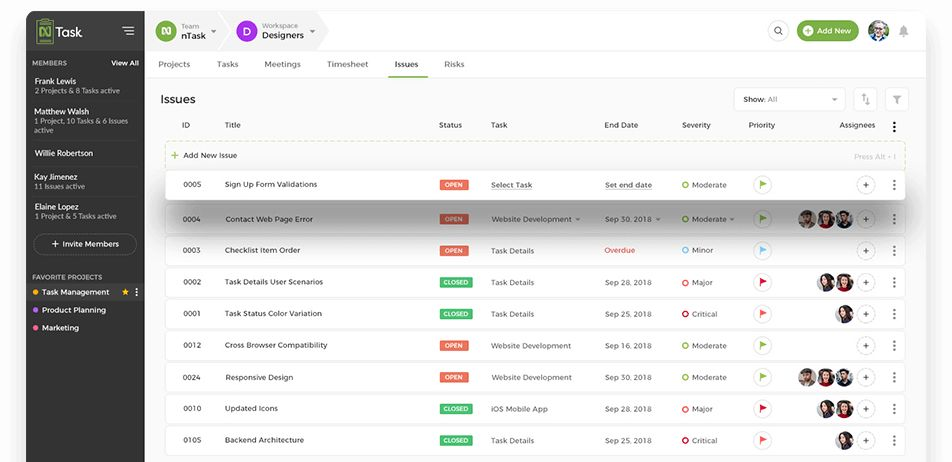Click the Title column header
The width and height of the screenshot is (952, 462).
point(233,125)
